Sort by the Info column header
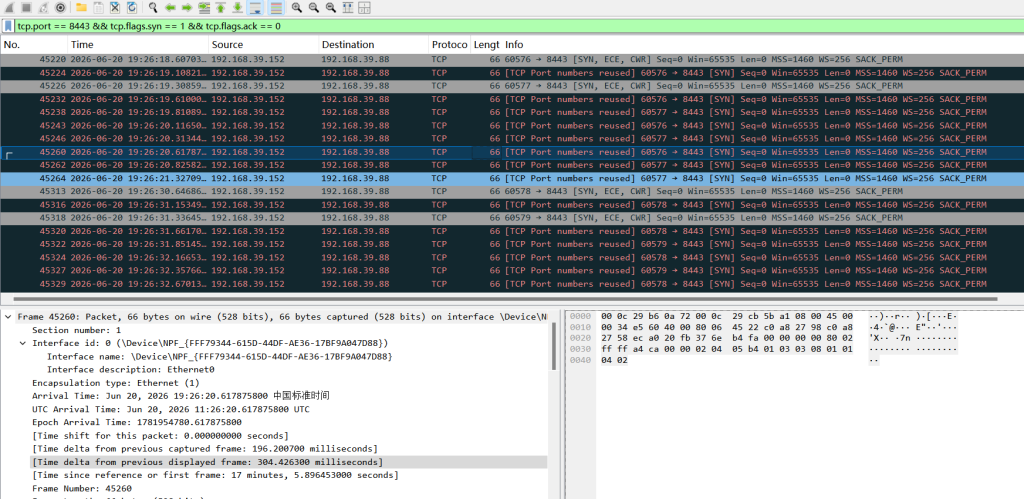 [x=763, y=44]
